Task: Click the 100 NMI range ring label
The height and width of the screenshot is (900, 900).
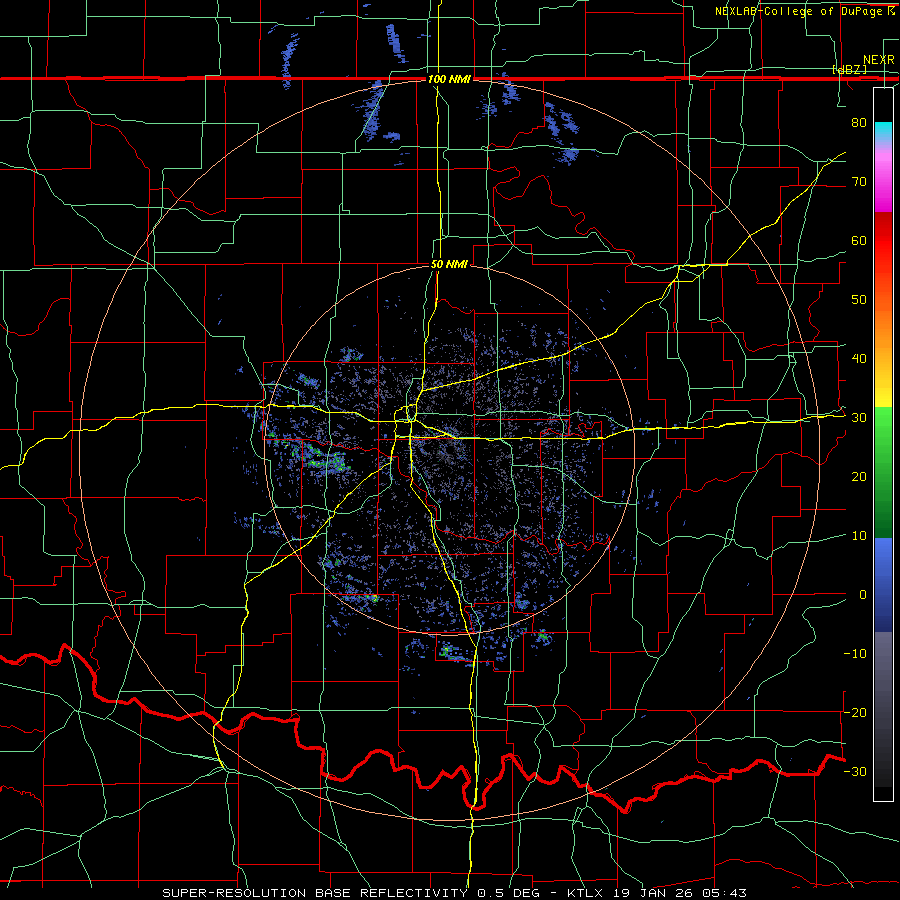Action: pyautogui.click(x=449, y=79)
